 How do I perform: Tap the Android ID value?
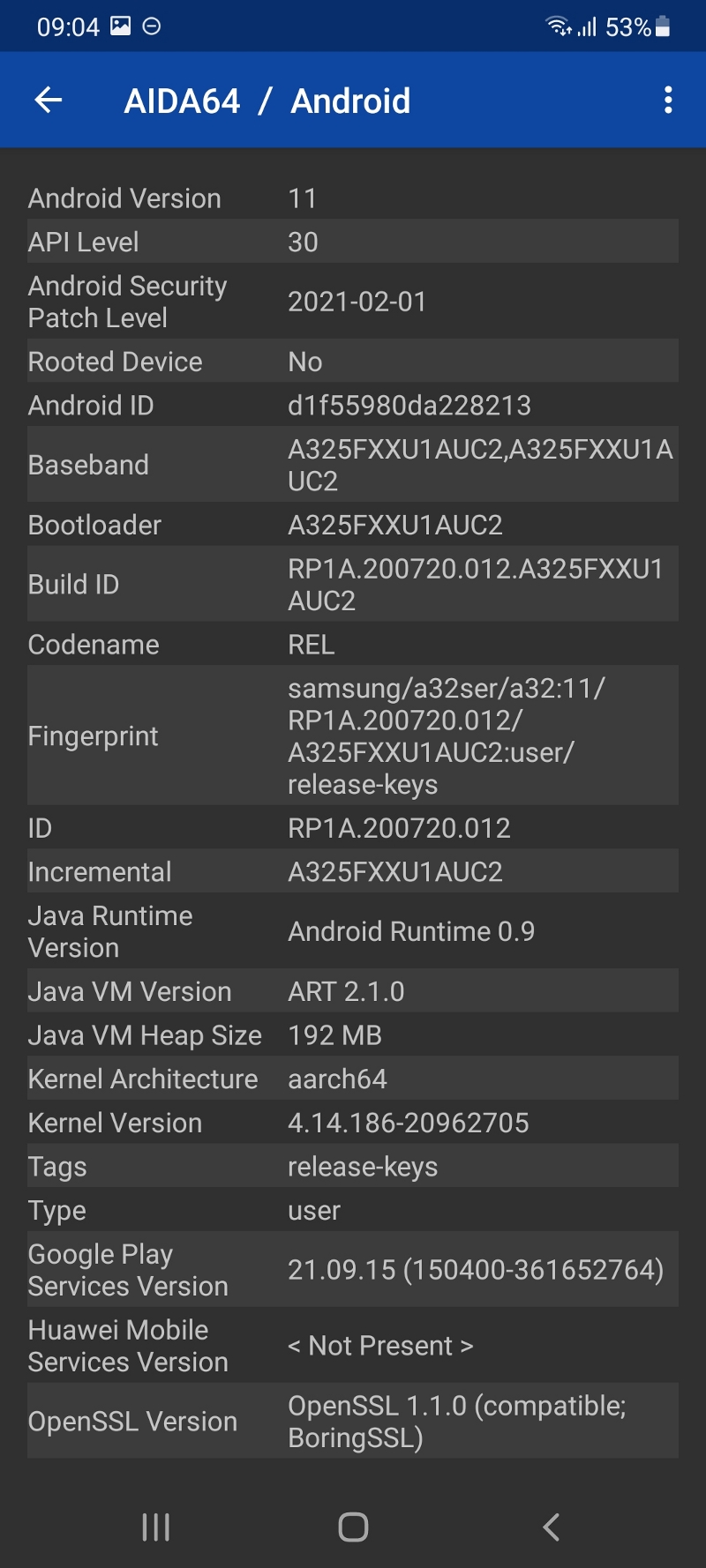(409, 405)
